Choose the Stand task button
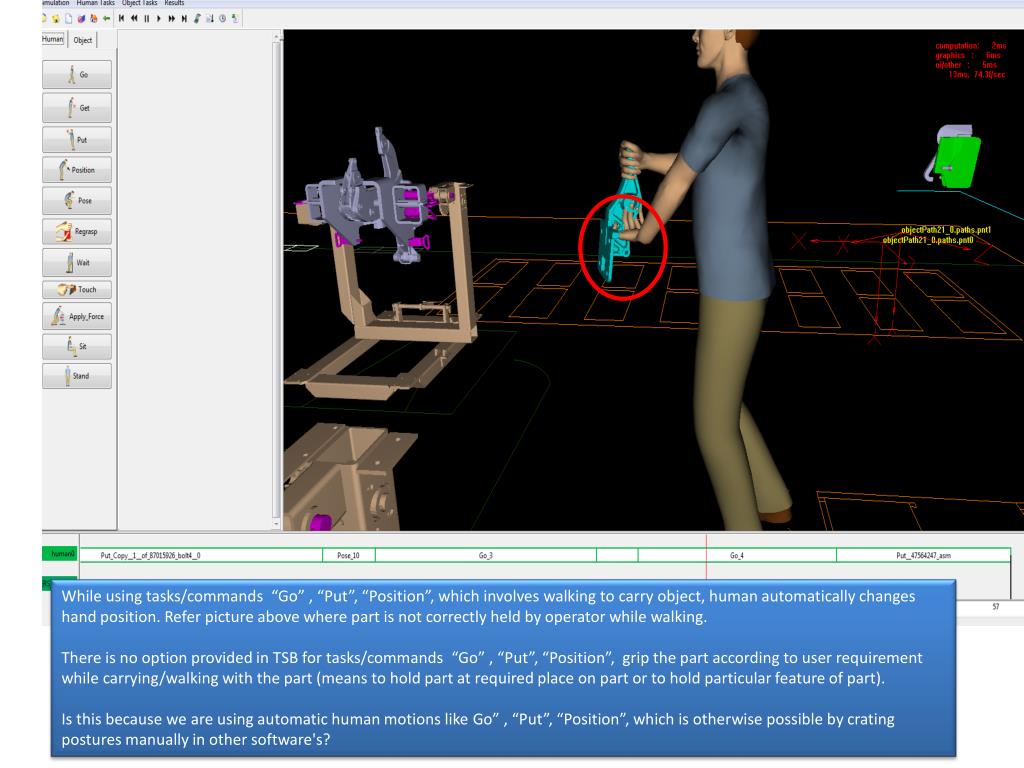 (77, 377)
